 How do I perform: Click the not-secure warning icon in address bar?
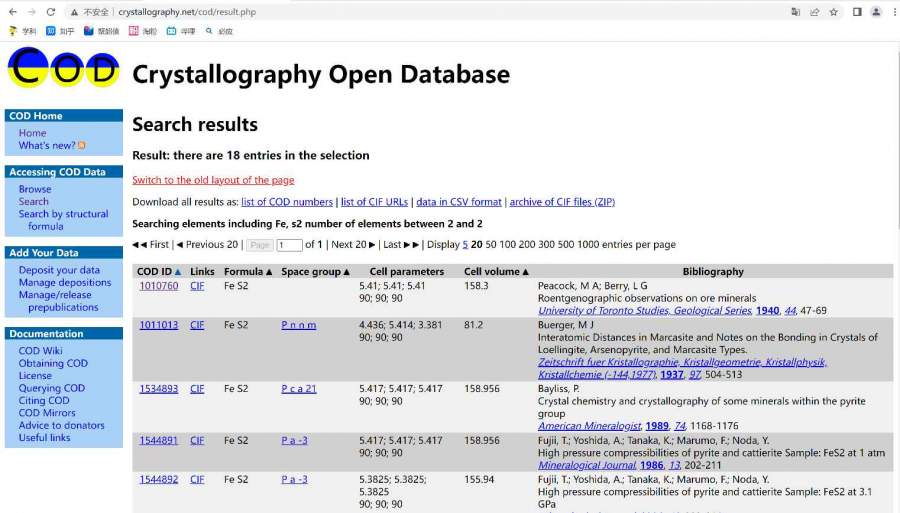[75, 12]
